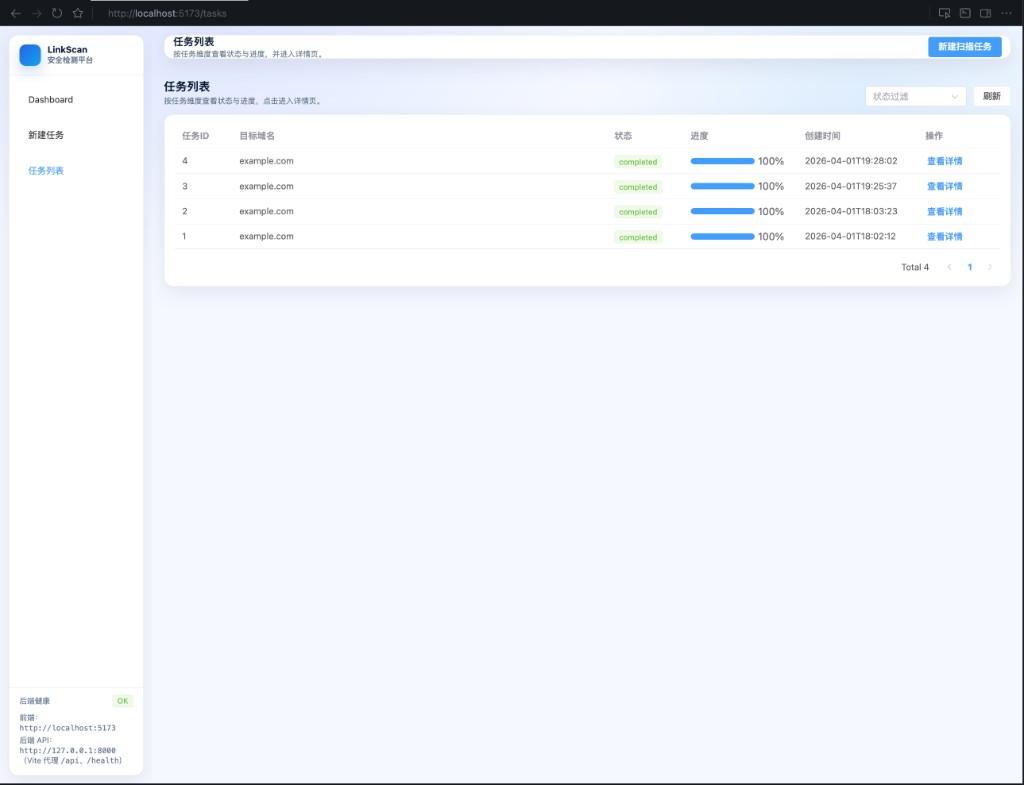Image resolution: width=1024 pixels, height=785 pixels.
Task: Click the LinkScan blue logo icon
Action: [30, 55]
